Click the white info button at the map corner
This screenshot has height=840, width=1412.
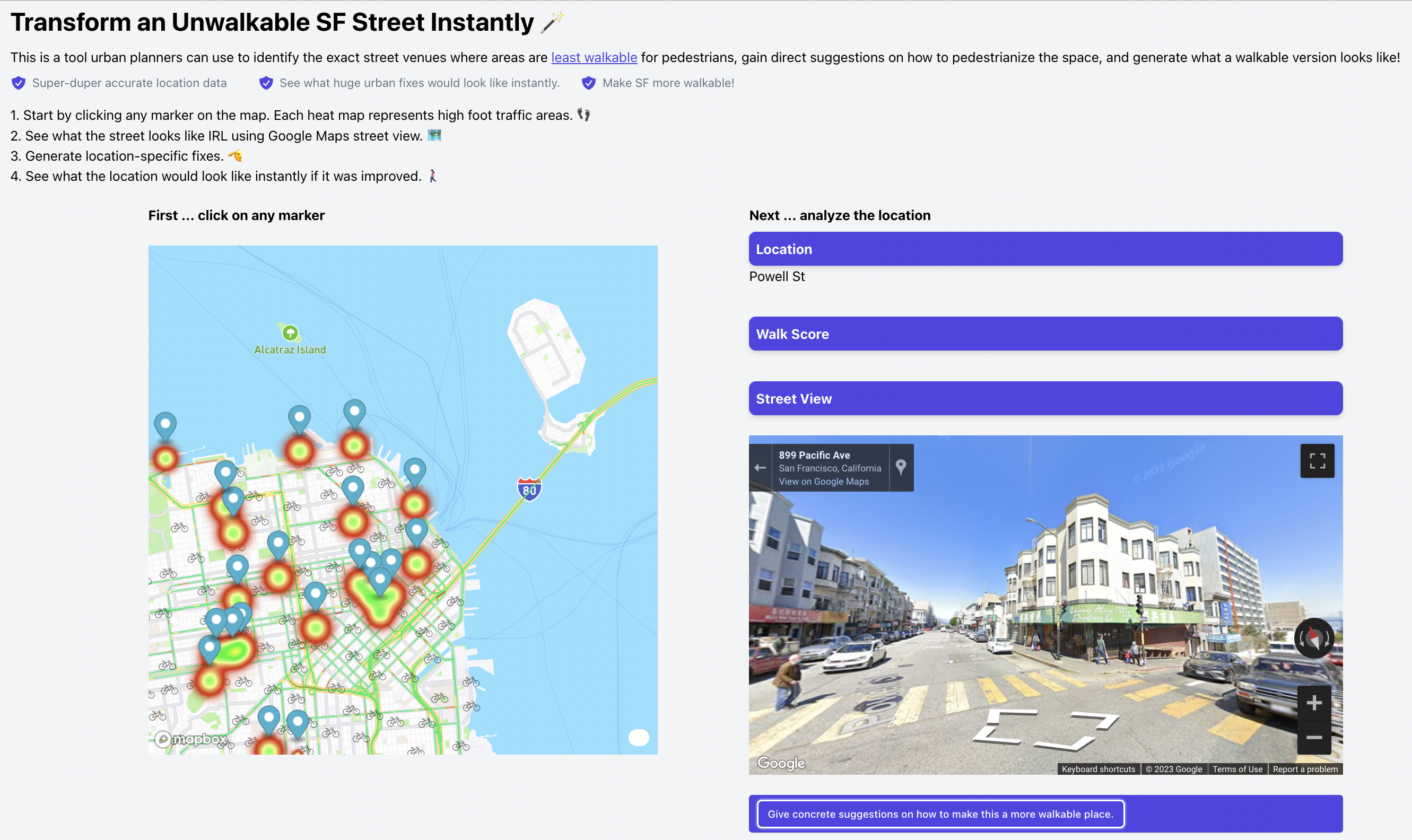pos(638,738)
